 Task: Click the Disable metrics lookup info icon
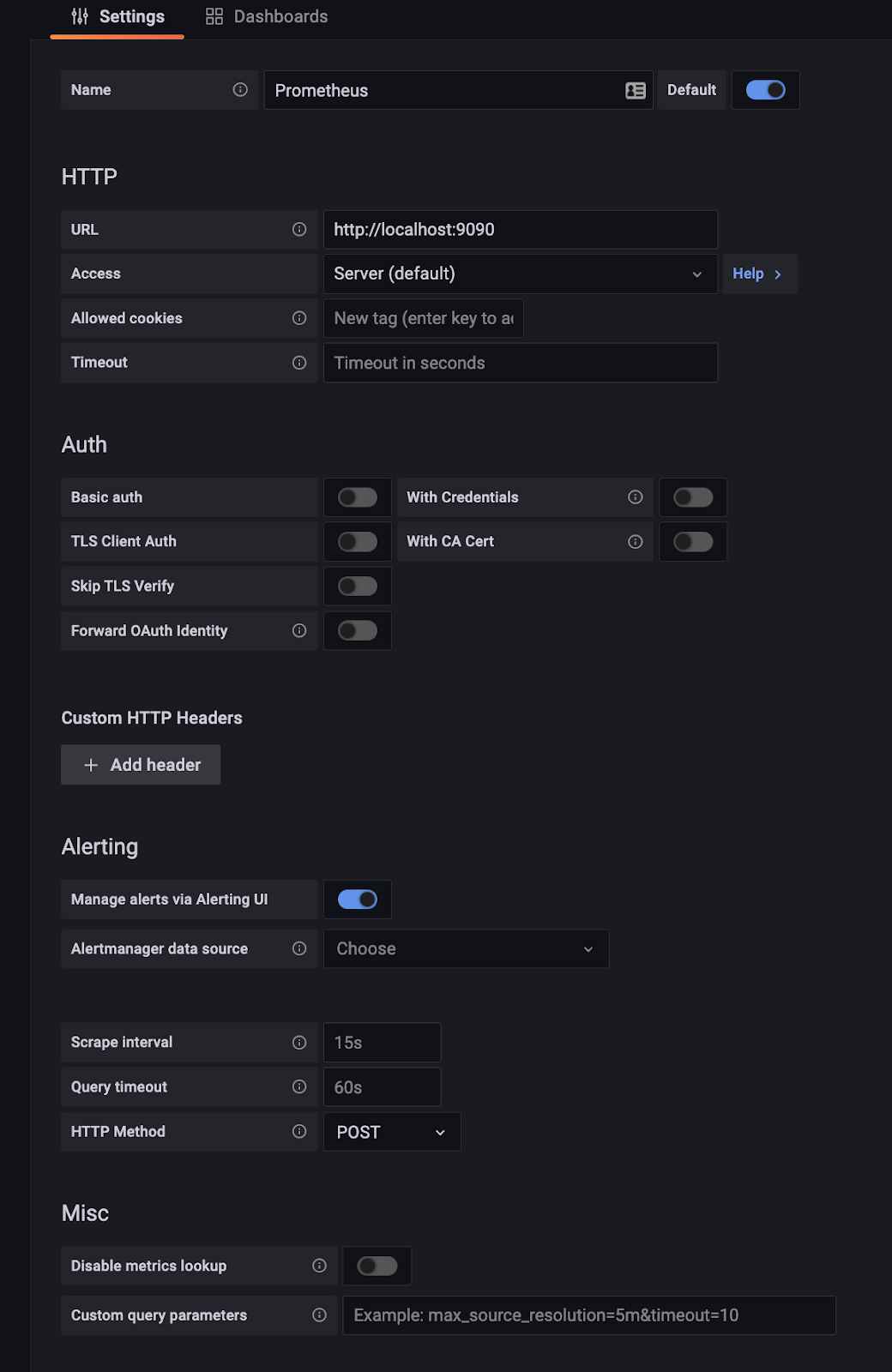319,1266
